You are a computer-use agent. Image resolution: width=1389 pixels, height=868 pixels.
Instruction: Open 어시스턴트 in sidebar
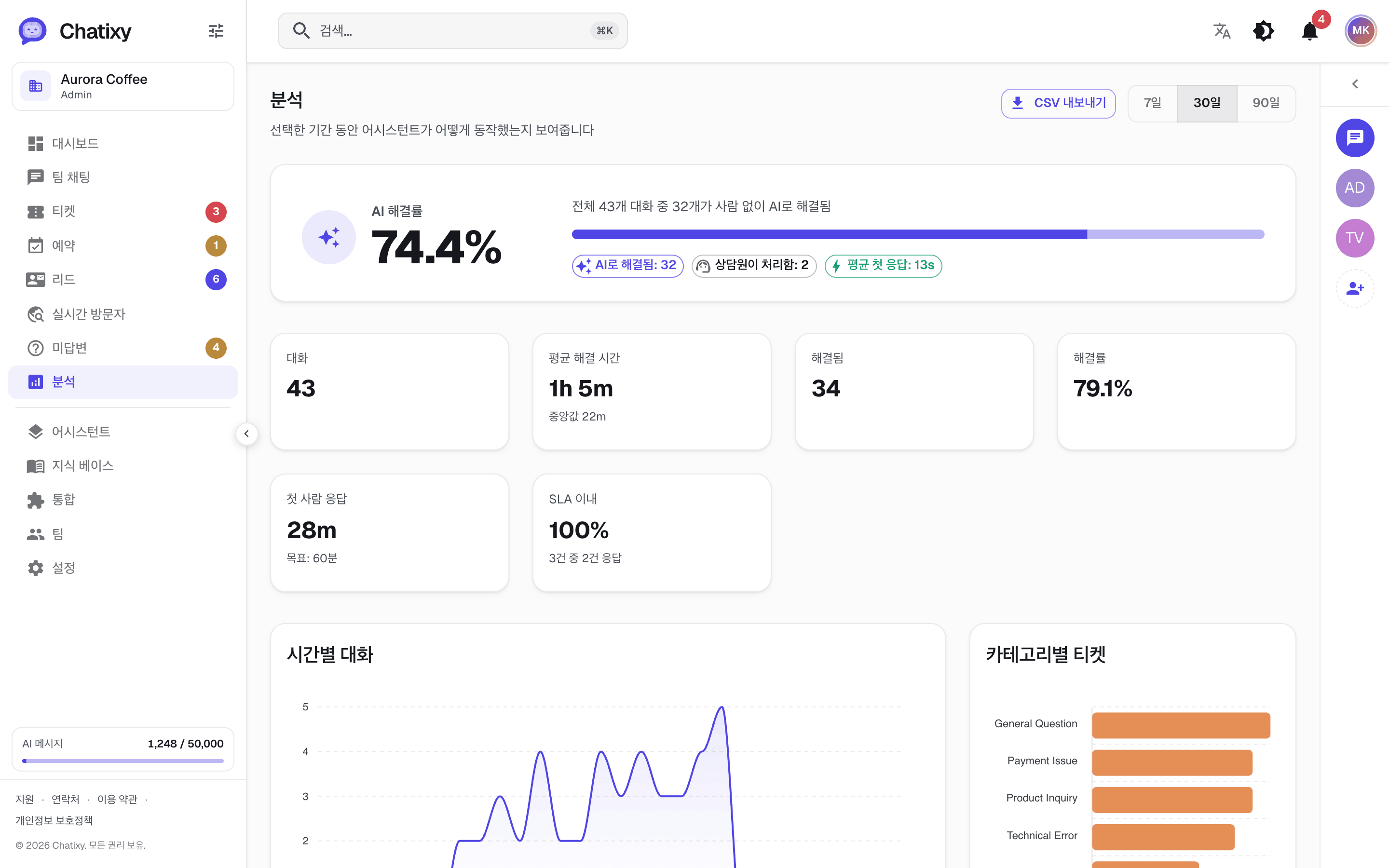pyautogui.click(x=123, y=432)
